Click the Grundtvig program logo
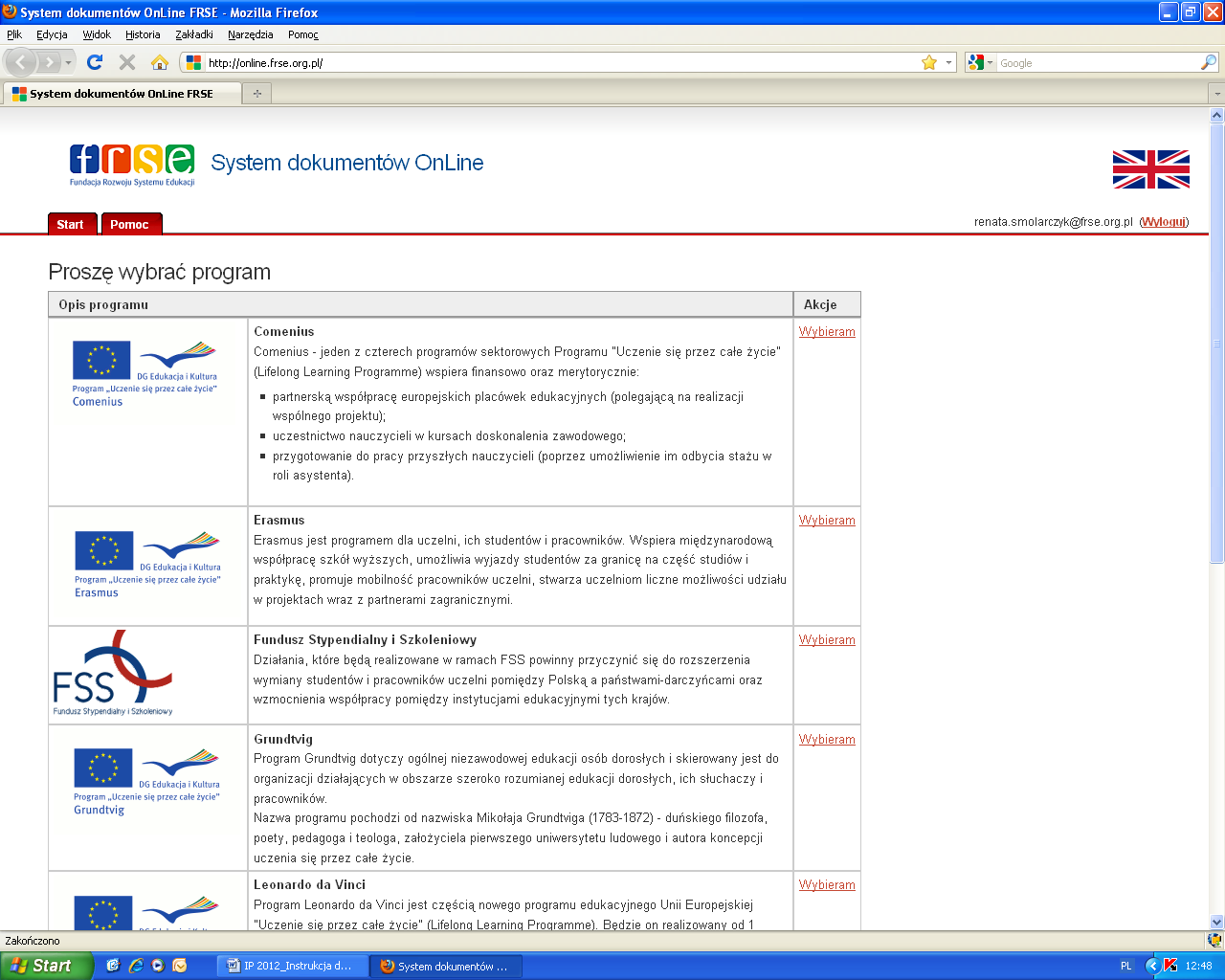 click(x=146, y=782)
